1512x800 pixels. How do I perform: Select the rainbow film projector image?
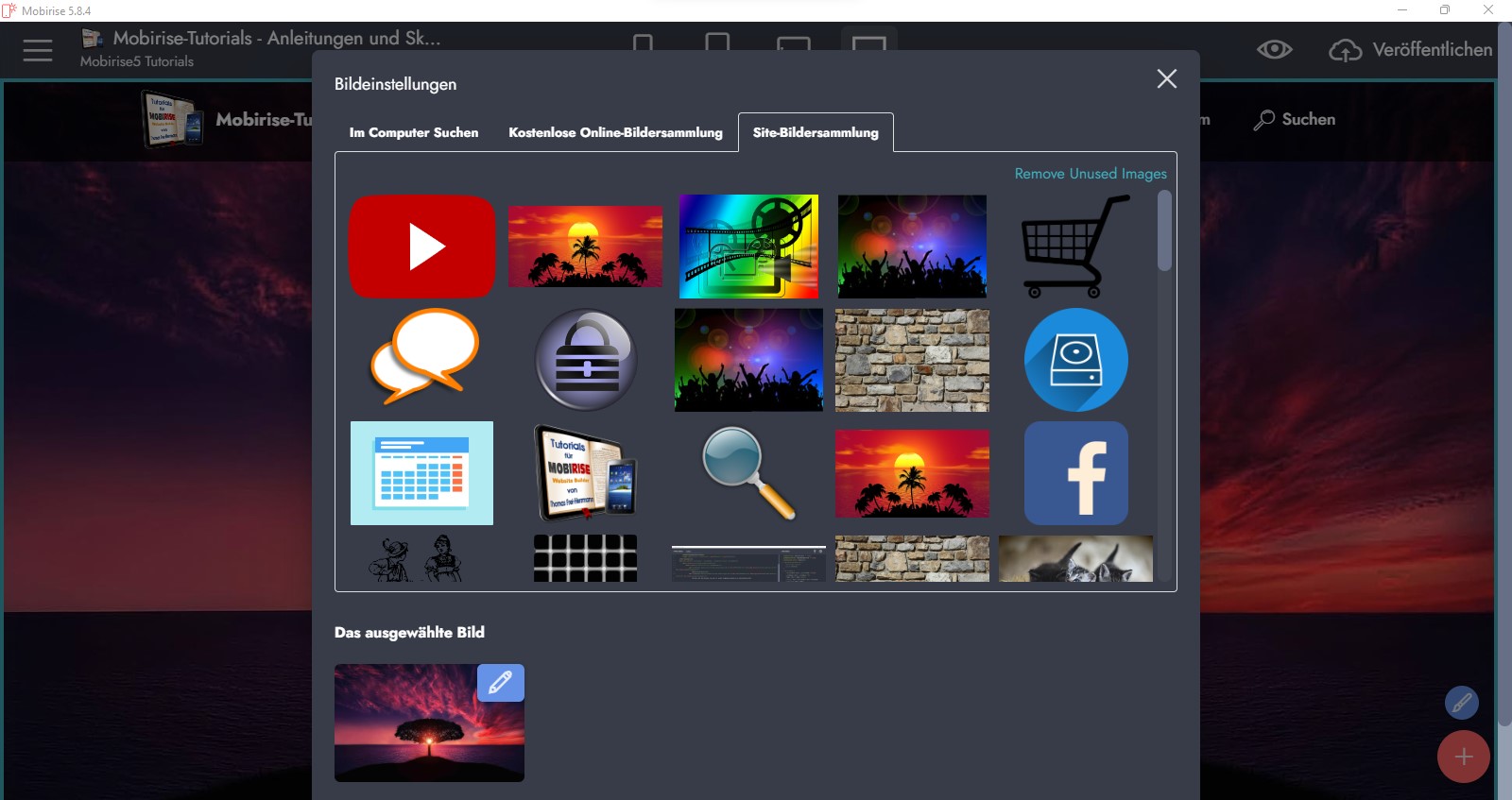(748, 247)
